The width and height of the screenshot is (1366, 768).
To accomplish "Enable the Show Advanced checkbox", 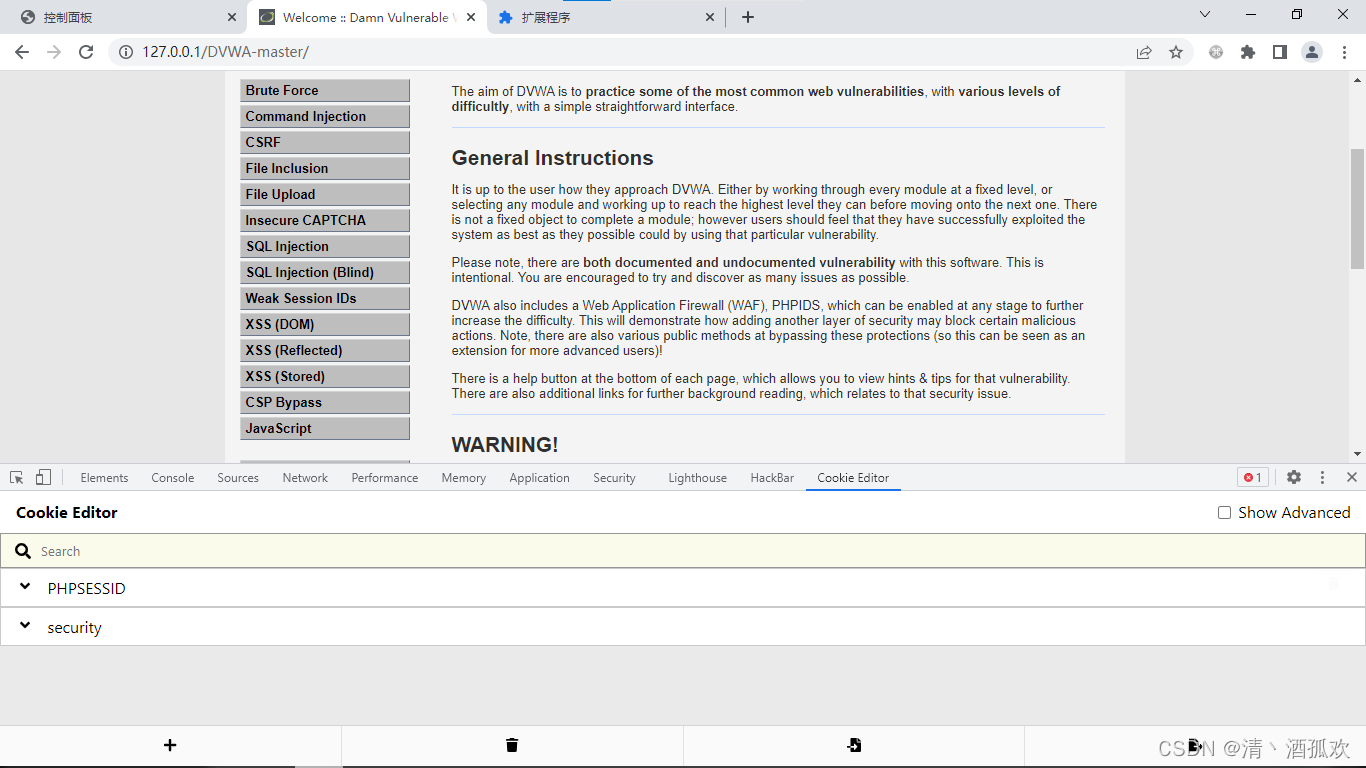I will click(x=1224, y=512).
